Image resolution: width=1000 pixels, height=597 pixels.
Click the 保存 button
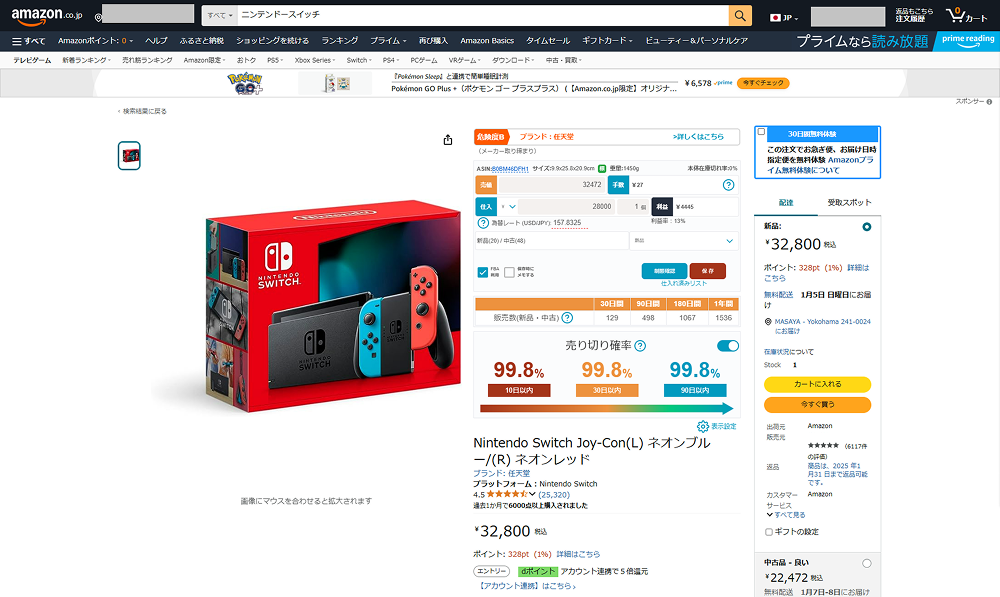click(x=707, y=271)
